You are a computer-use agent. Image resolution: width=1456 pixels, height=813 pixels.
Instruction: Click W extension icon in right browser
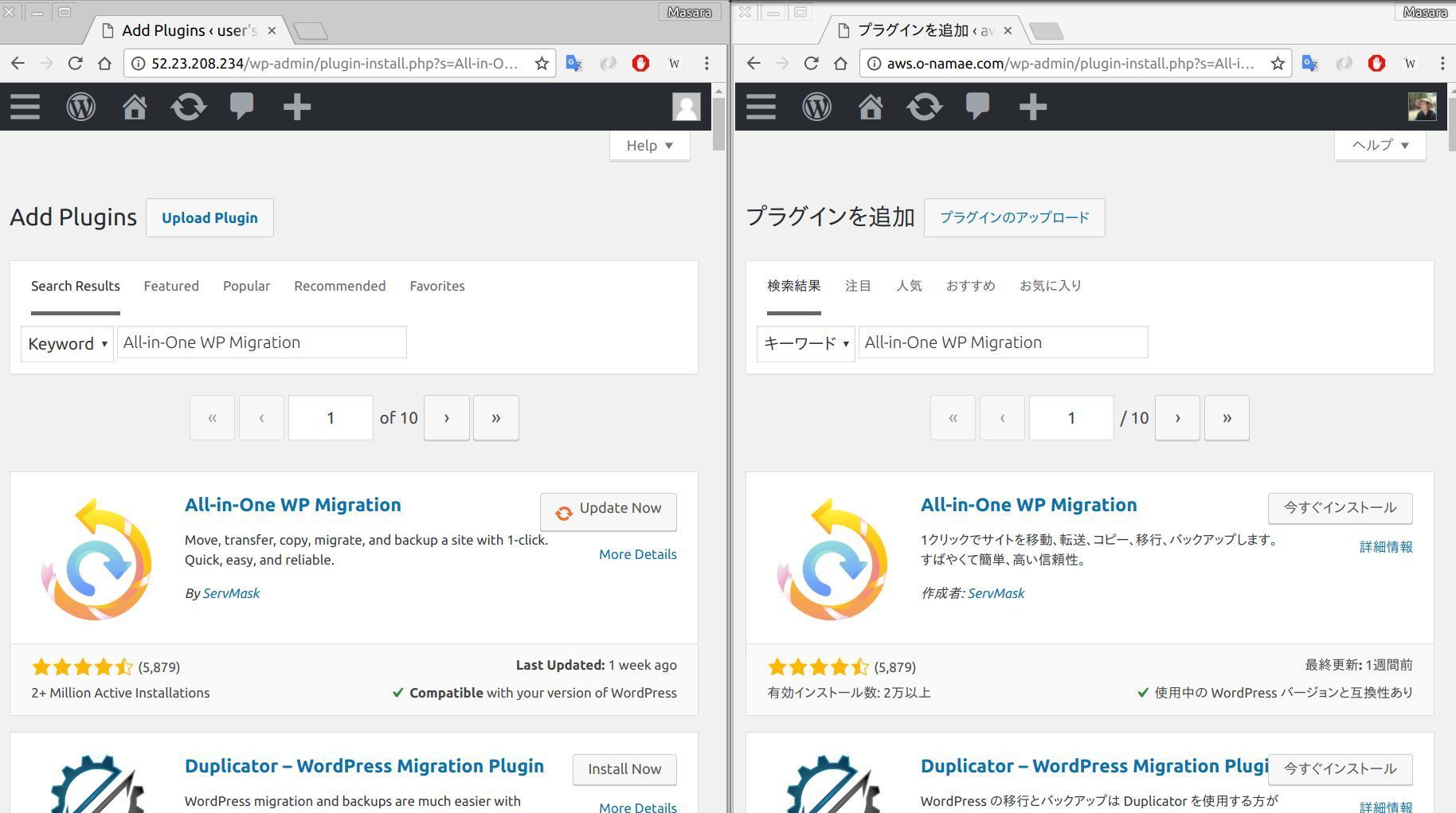pos(1410,63)
